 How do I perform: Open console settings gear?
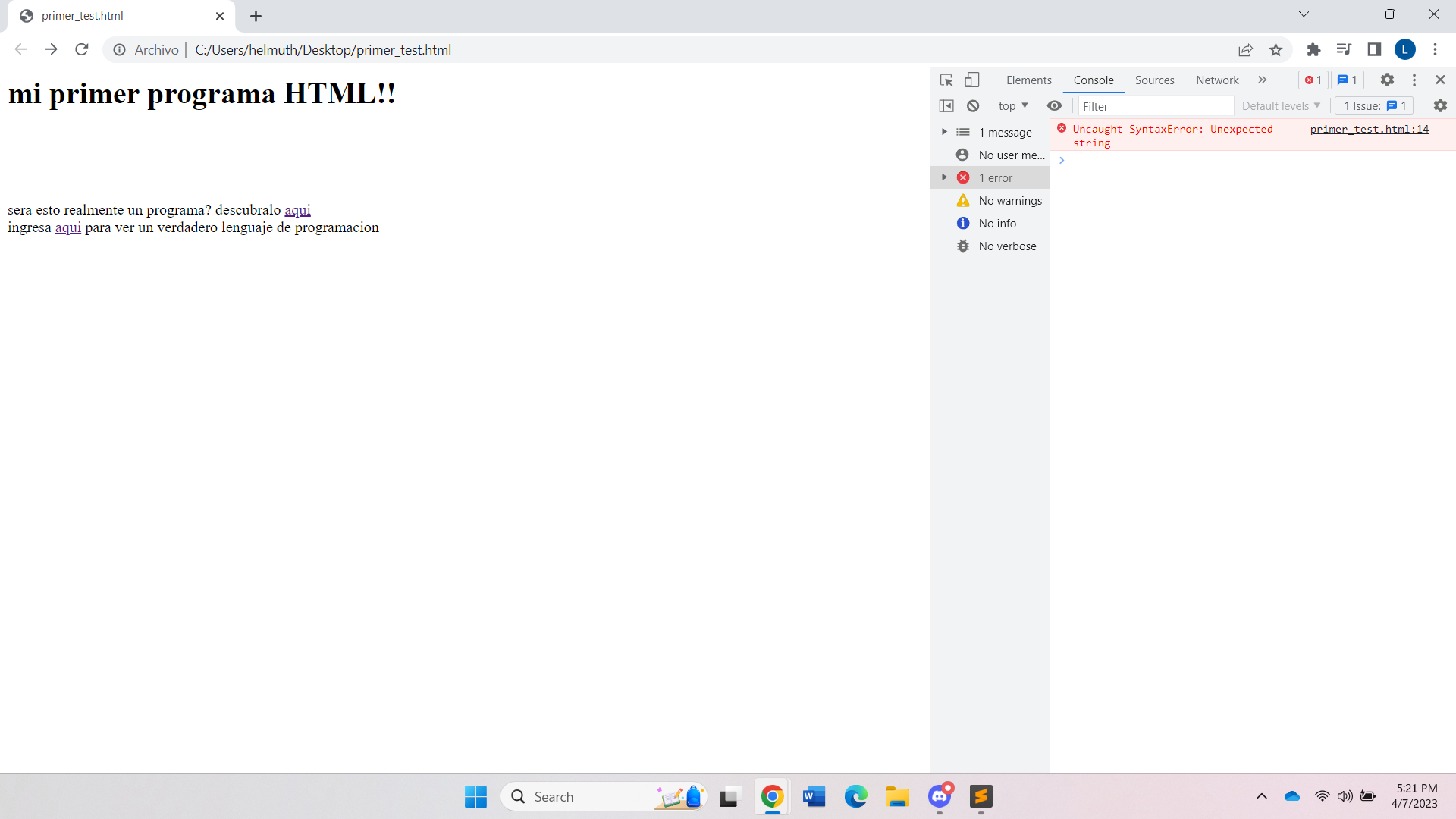point(1440,105)
